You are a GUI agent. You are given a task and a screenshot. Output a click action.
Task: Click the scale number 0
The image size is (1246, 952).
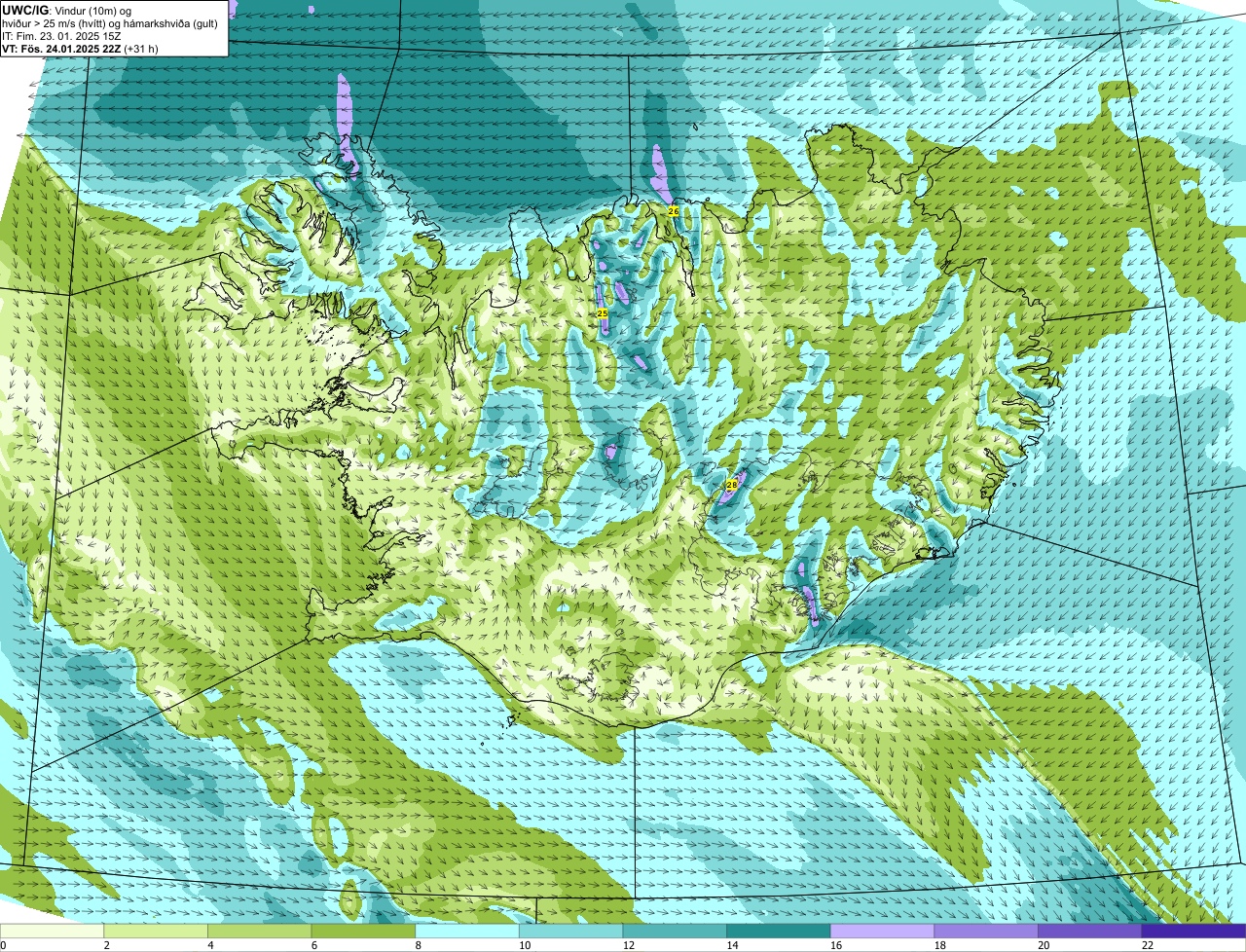pos(3,945)
